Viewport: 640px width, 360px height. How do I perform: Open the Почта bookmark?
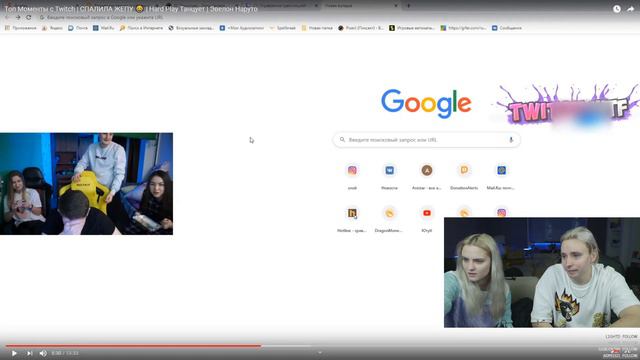coord(78,28)
